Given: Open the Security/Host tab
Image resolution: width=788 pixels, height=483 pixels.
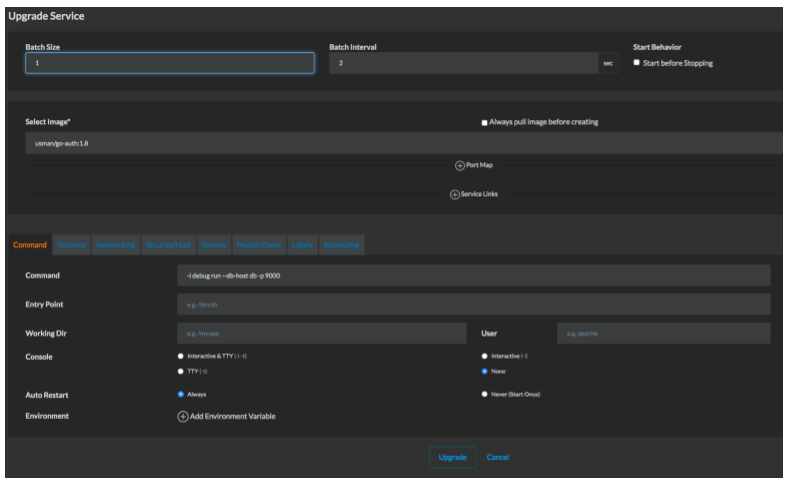Looking at the screenshot, I should click(x=168, y=245).
